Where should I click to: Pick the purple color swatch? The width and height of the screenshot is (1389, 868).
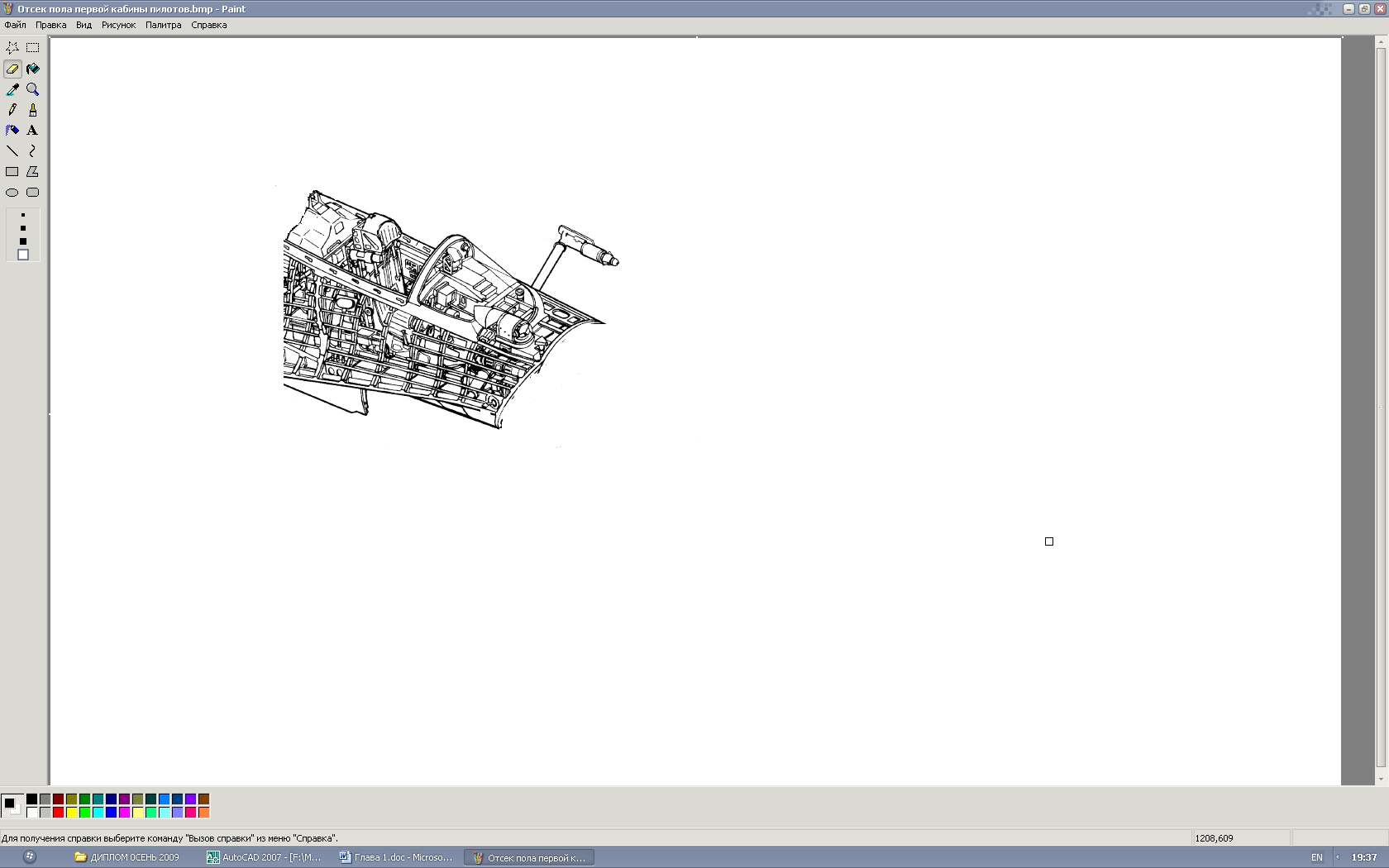[x=125, y=799]
